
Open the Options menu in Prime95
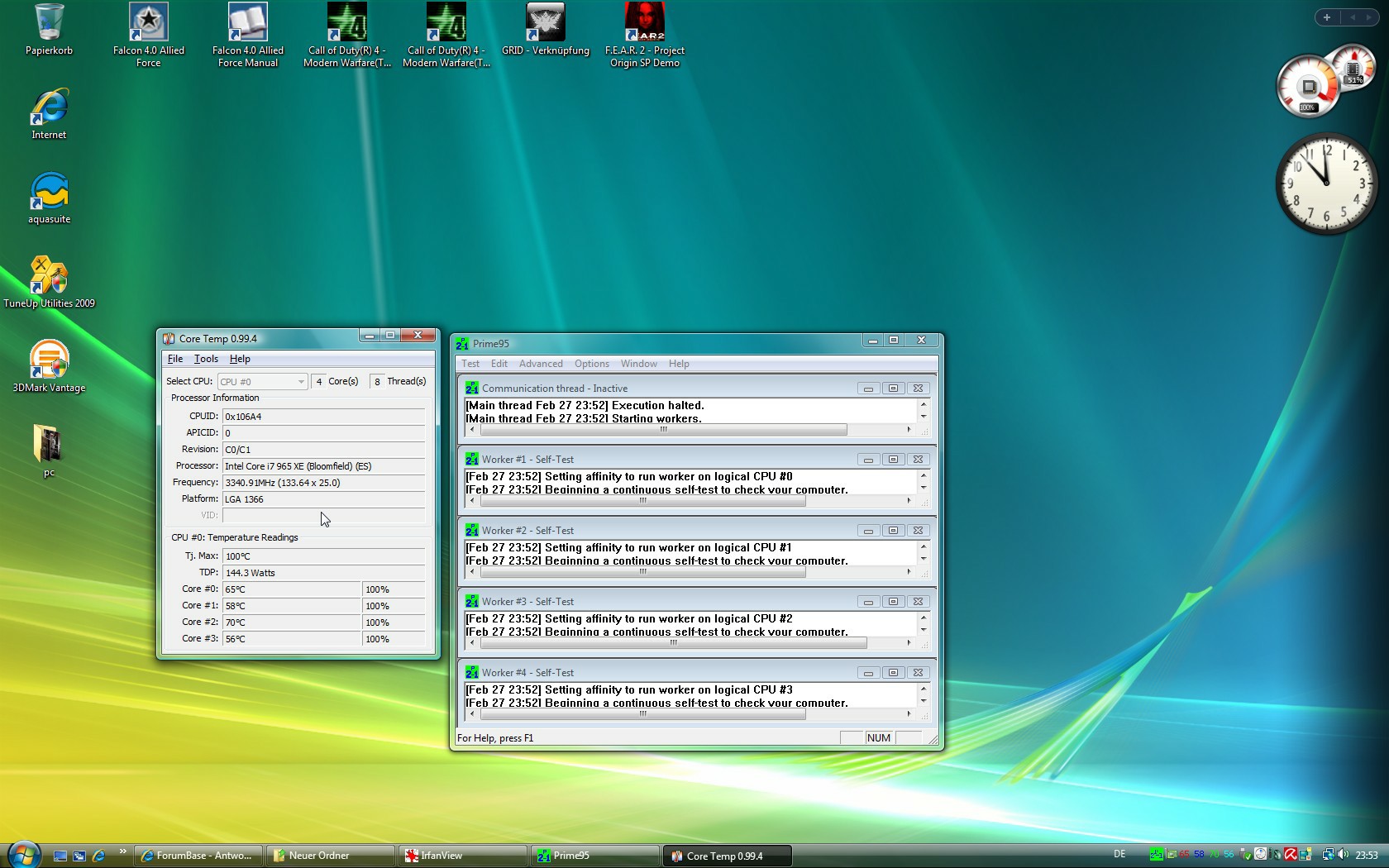click(x=592, y=364)
